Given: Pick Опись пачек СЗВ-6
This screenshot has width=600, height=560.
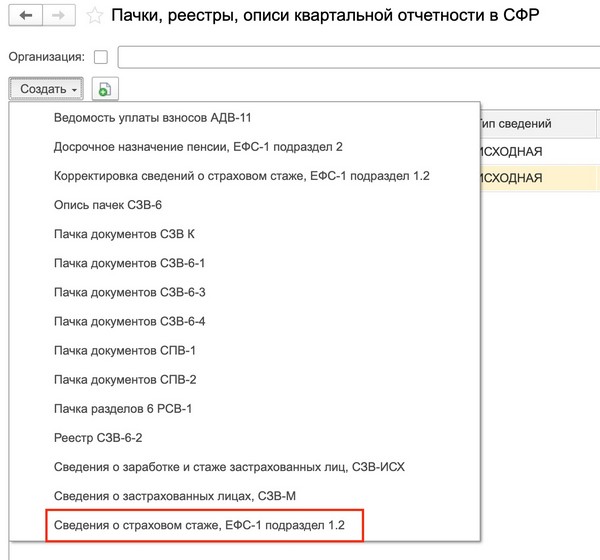Looking at the screenshot, I should point(107,205).
